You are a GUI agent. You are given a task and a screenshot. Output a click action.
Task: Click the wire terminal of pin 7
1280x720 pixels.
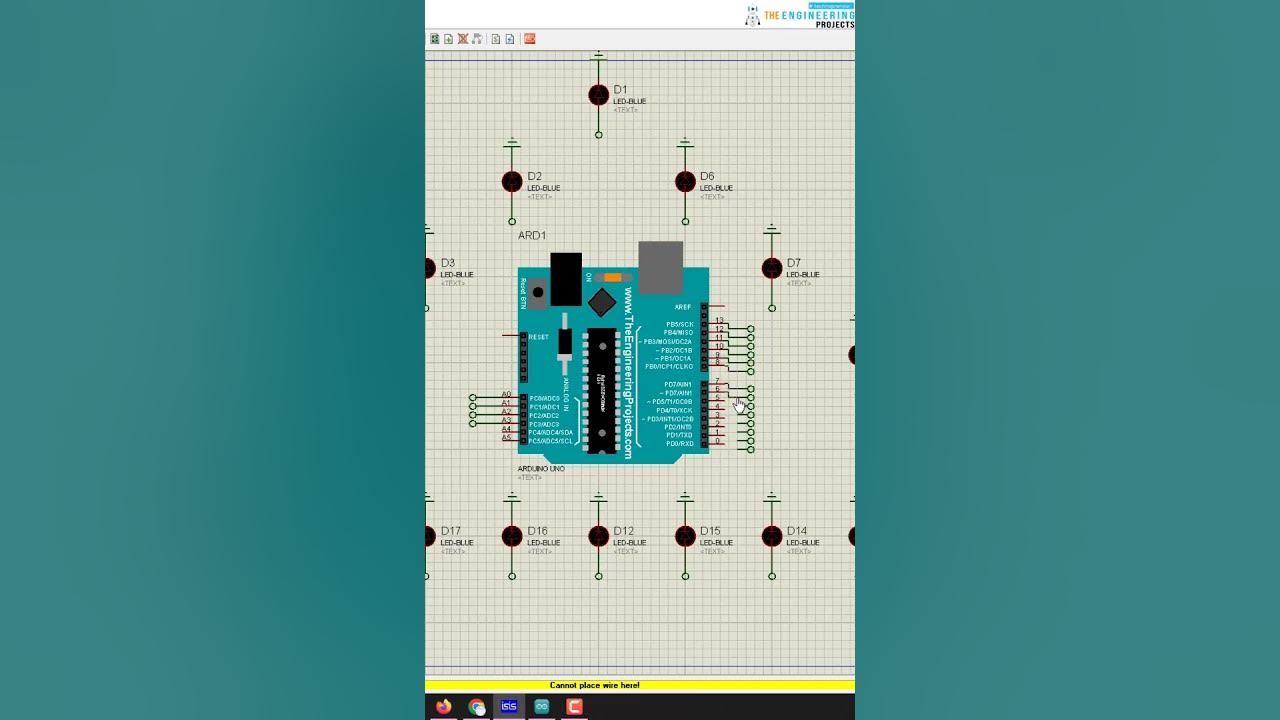pyautogui.click(x=750, y=389)
